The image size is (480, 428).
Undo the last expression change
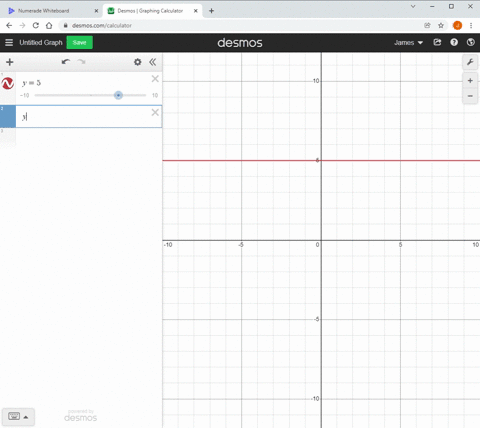(x=66, y=62)
